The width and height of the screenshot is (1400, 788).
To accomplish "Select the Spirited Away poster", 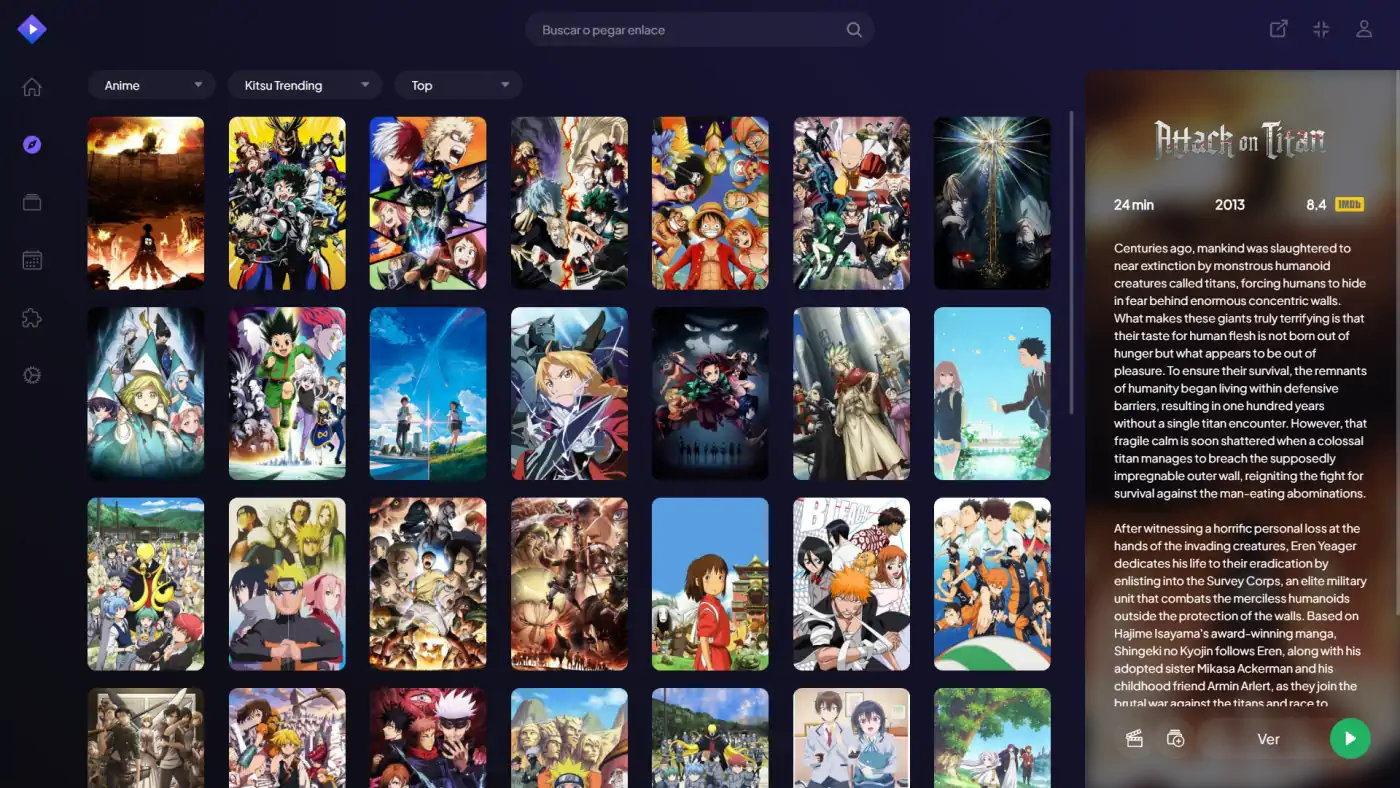I will (710, 584).
